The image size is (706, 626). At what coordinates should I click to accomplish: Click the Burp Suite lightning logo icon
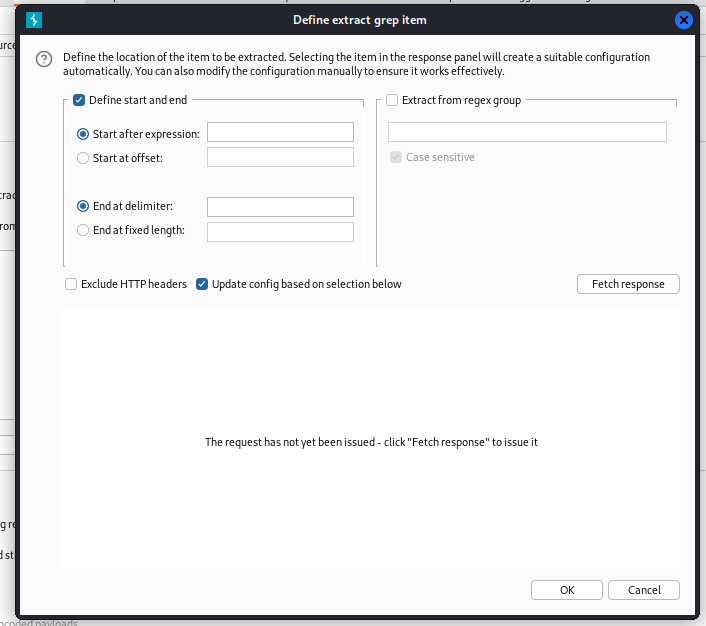point(32,19)
